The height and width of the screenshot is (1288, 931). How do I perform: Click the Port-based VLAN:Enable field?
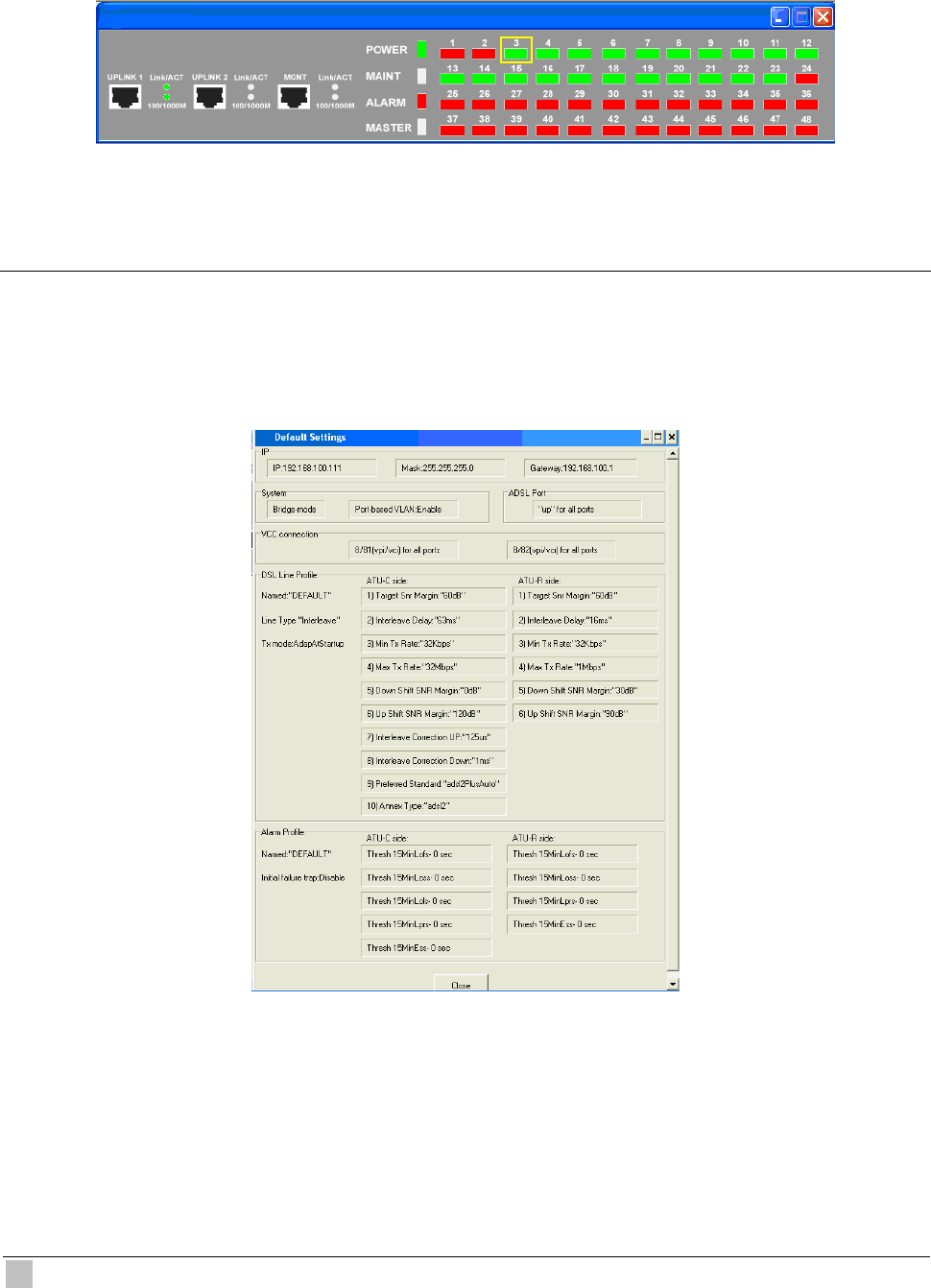coord(403,510)
